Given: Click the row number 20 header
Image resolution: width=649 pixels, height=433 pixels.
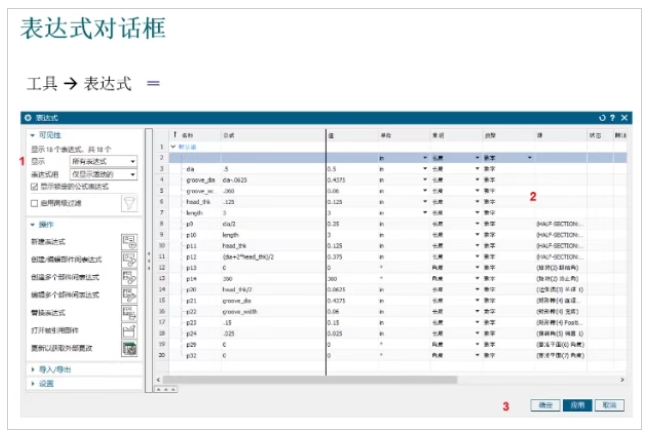Looking at the screenshot, I should 161,355.
